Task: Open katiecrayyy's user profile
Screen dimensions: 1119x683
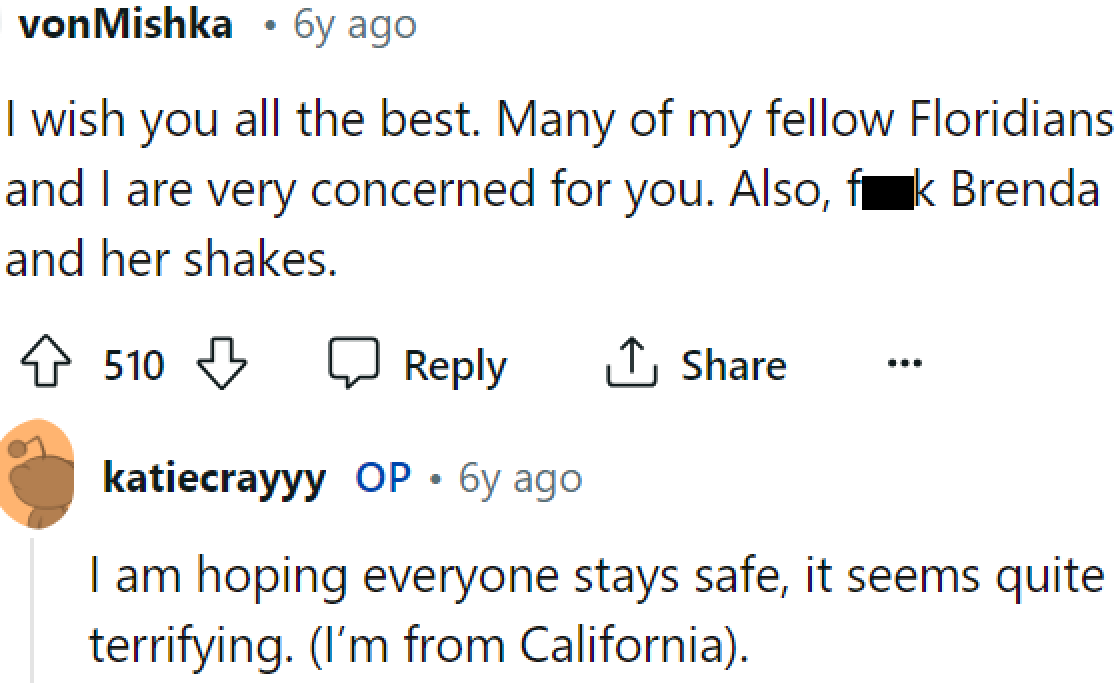Action: (213, 477)
